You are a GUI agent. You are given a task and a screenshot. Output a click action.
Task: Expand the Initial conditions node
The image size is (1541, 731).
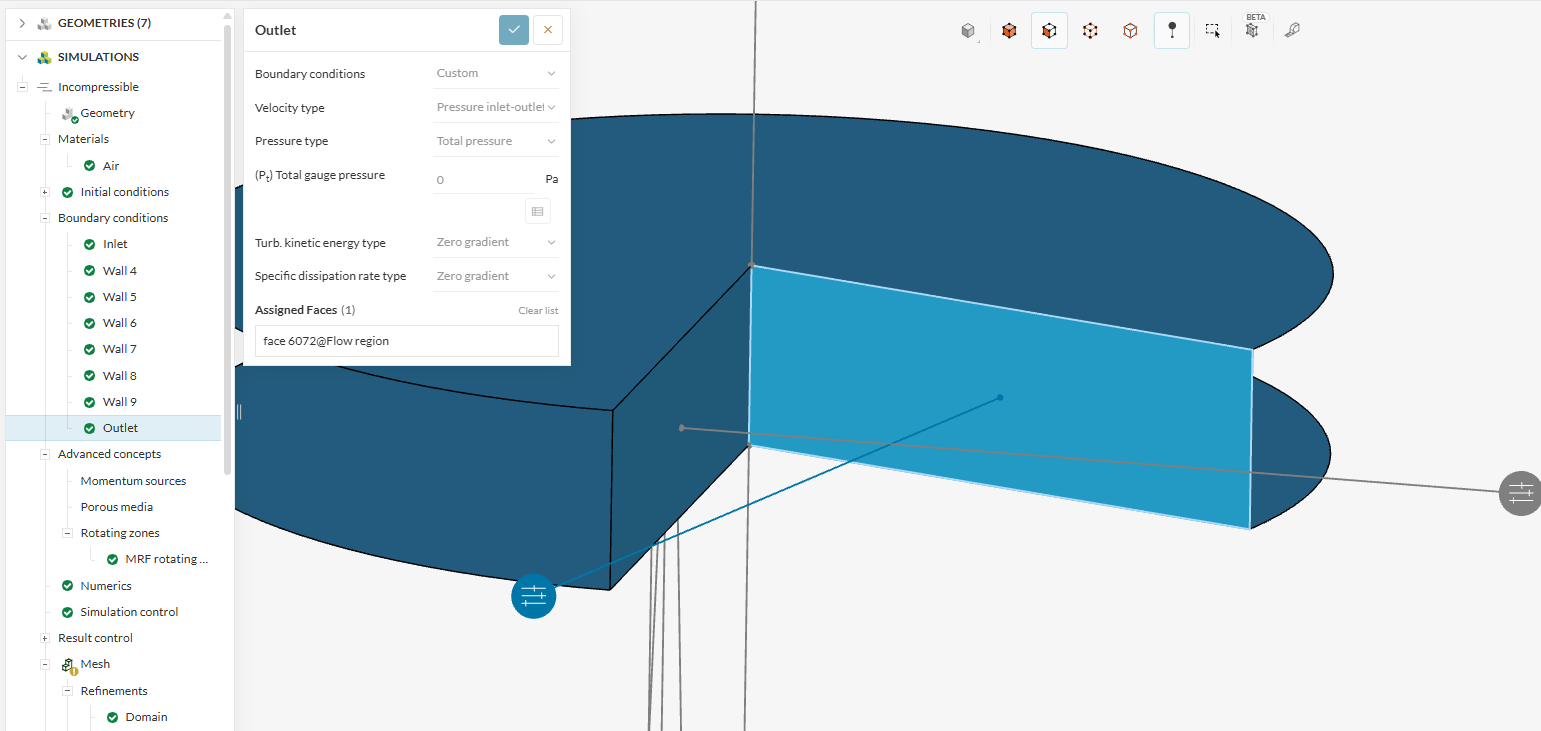pos(45,192)
